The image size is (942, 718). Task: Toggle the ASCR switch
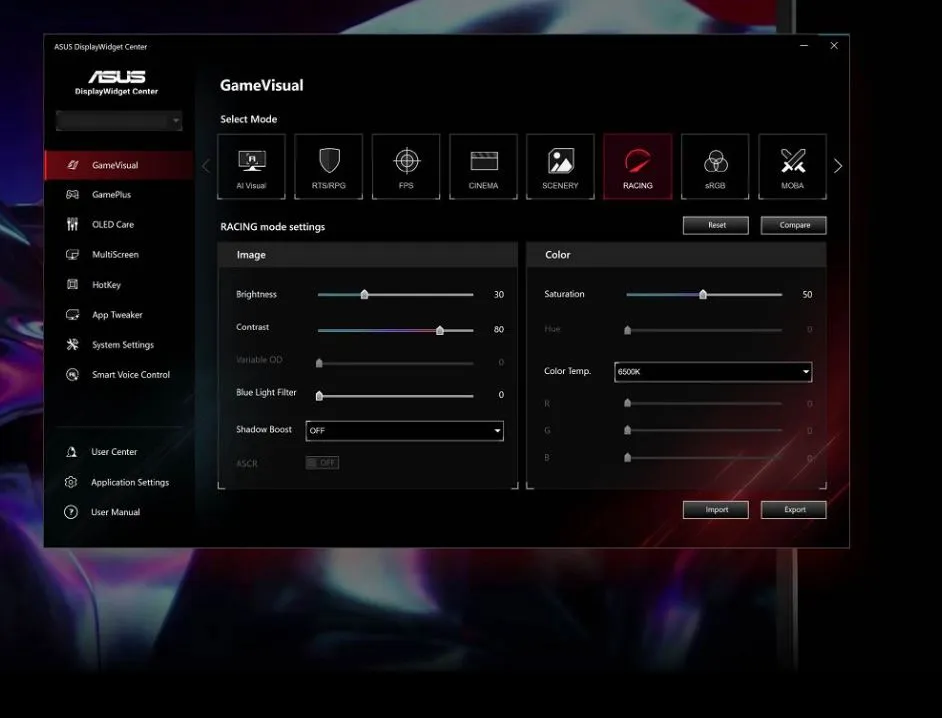(322, 463)
